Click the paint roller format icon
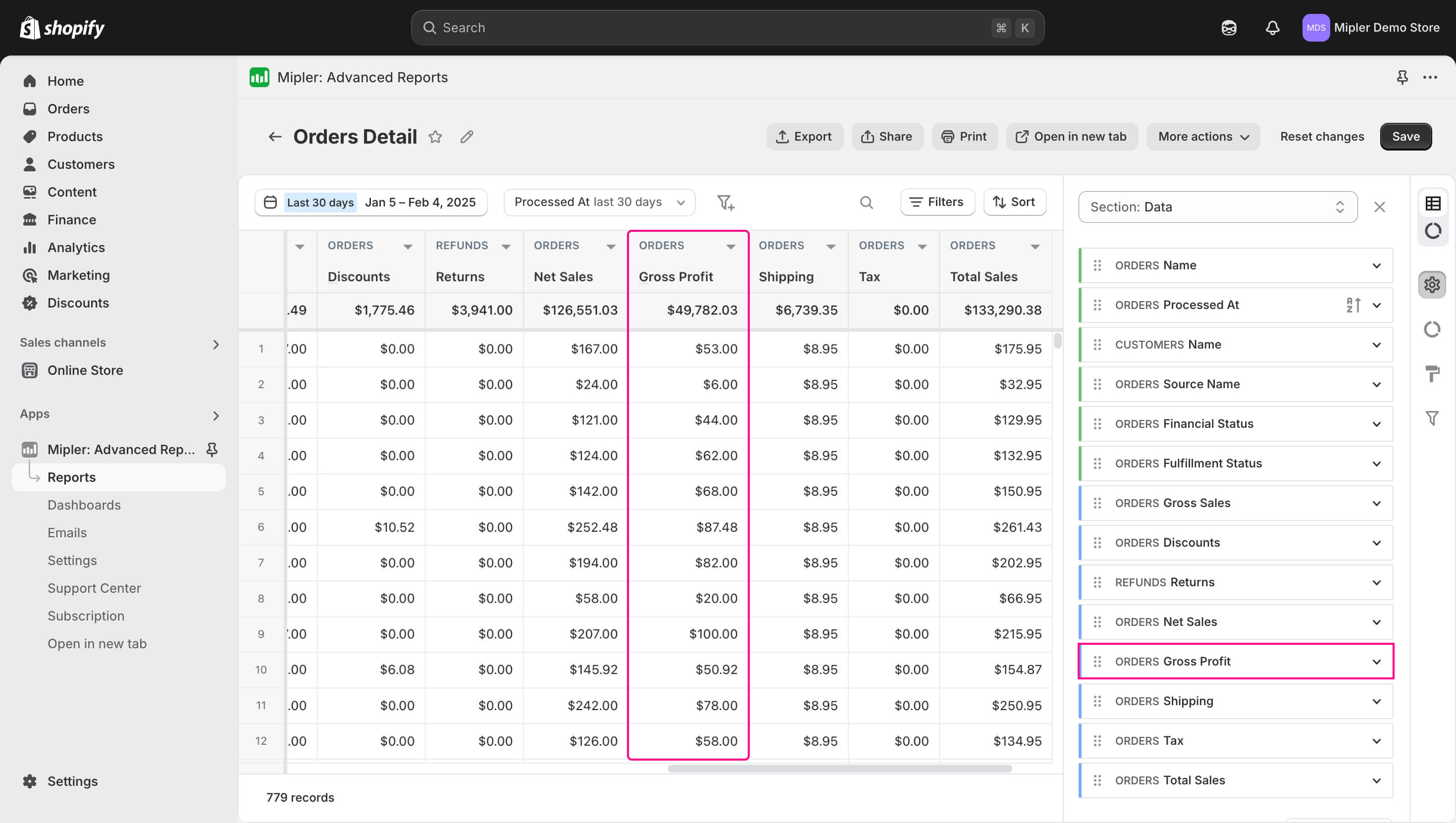Viewport: 1456px width, 823px height. pyautogui.click(x=1432, y=374)
